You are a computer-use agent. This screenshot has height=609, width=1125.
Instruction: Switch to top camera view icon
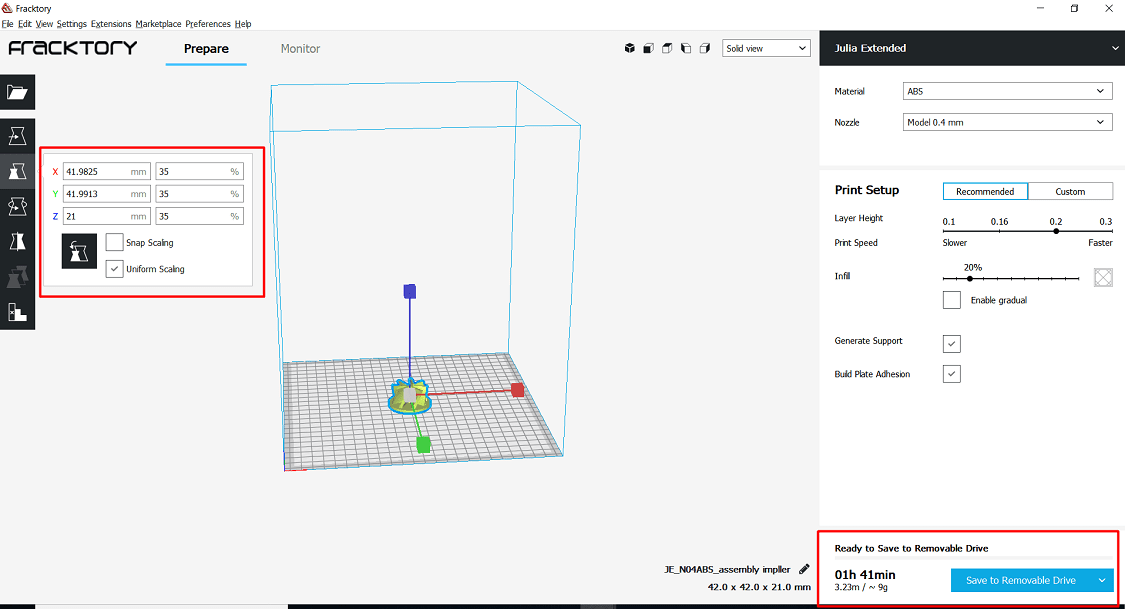tap(667, 48)
